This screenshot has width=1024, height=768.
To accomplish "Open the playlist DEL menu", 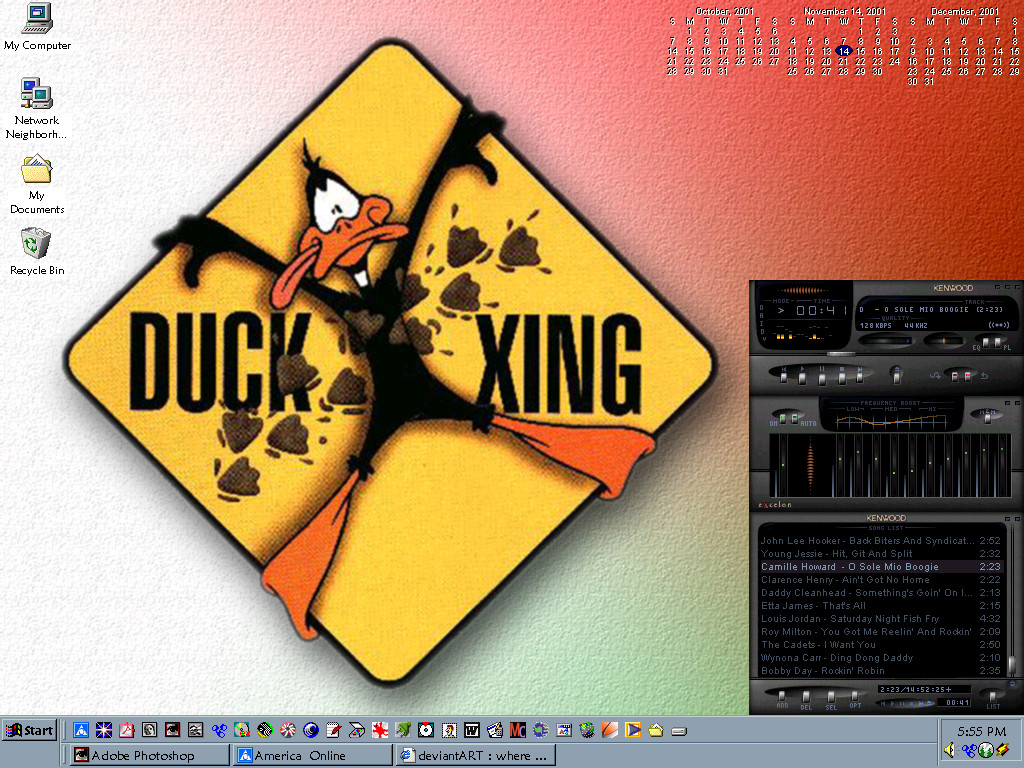I will pyautogui.click(x=807, y=697).
